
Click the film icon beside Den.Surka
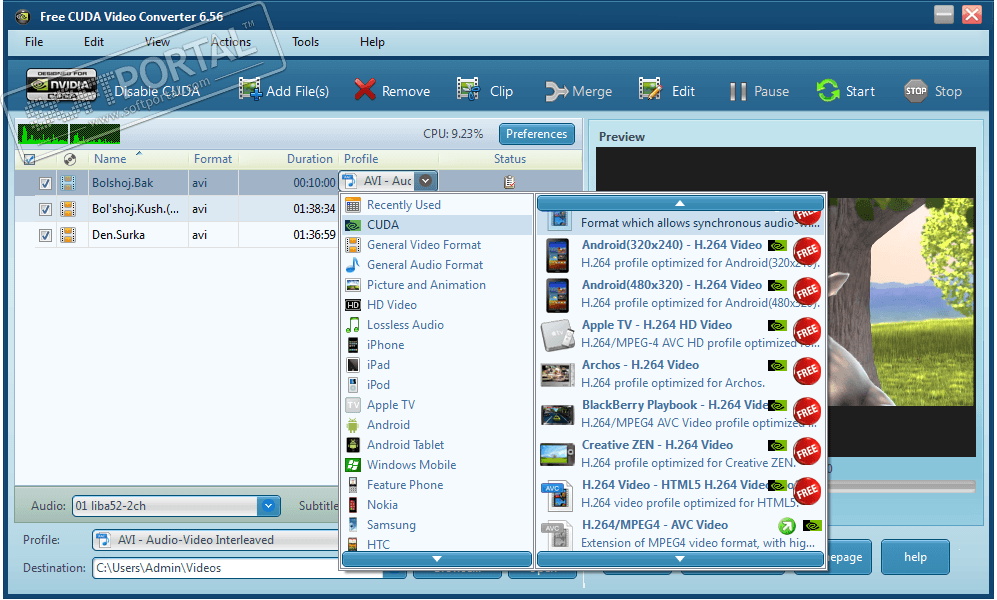click(68, 235)
